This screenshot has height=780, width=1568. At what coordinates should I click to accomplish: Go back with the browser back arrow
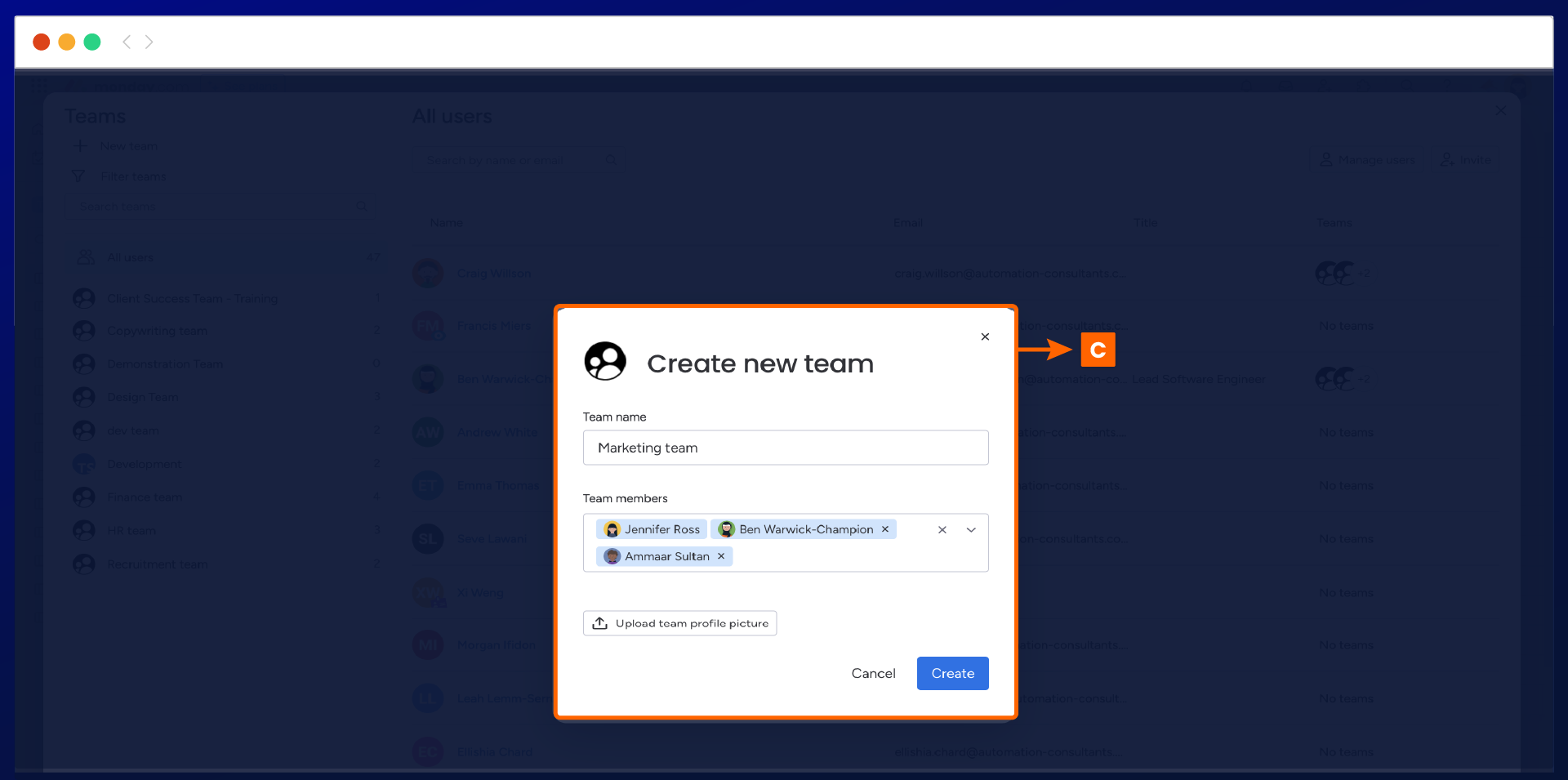[127, 42]
